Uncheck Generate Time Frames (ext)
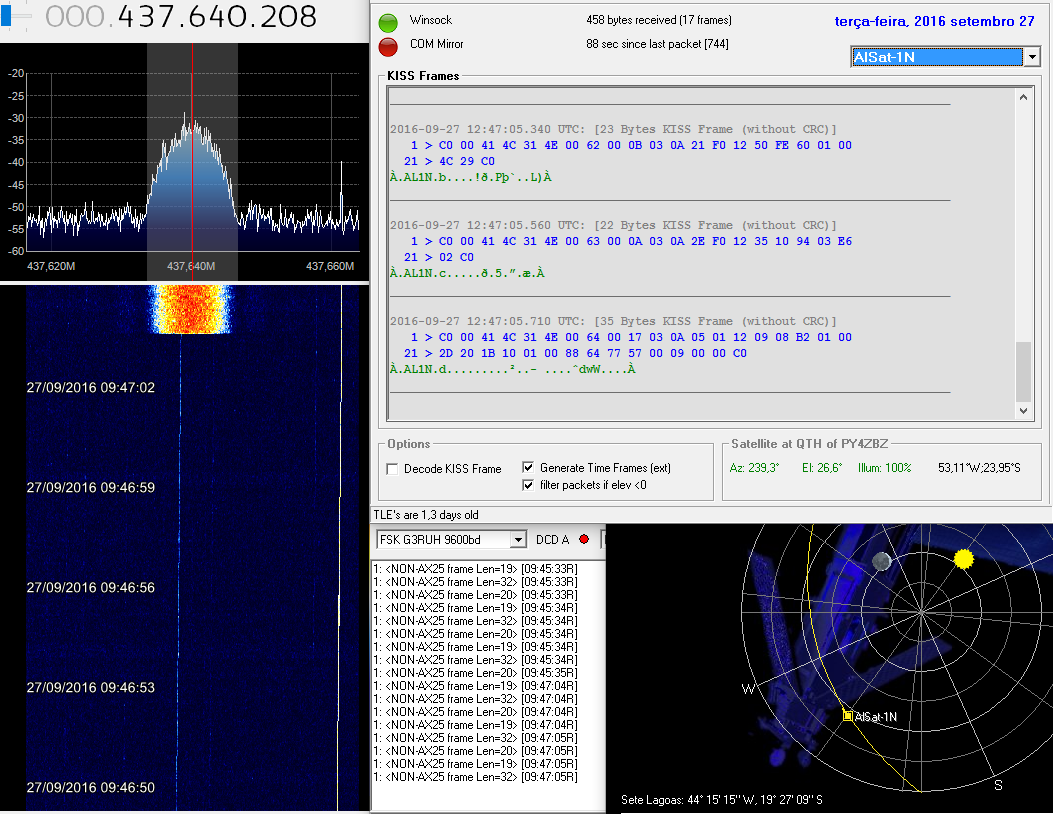The width and height of the screenshot is (1053, 814). 528,468
